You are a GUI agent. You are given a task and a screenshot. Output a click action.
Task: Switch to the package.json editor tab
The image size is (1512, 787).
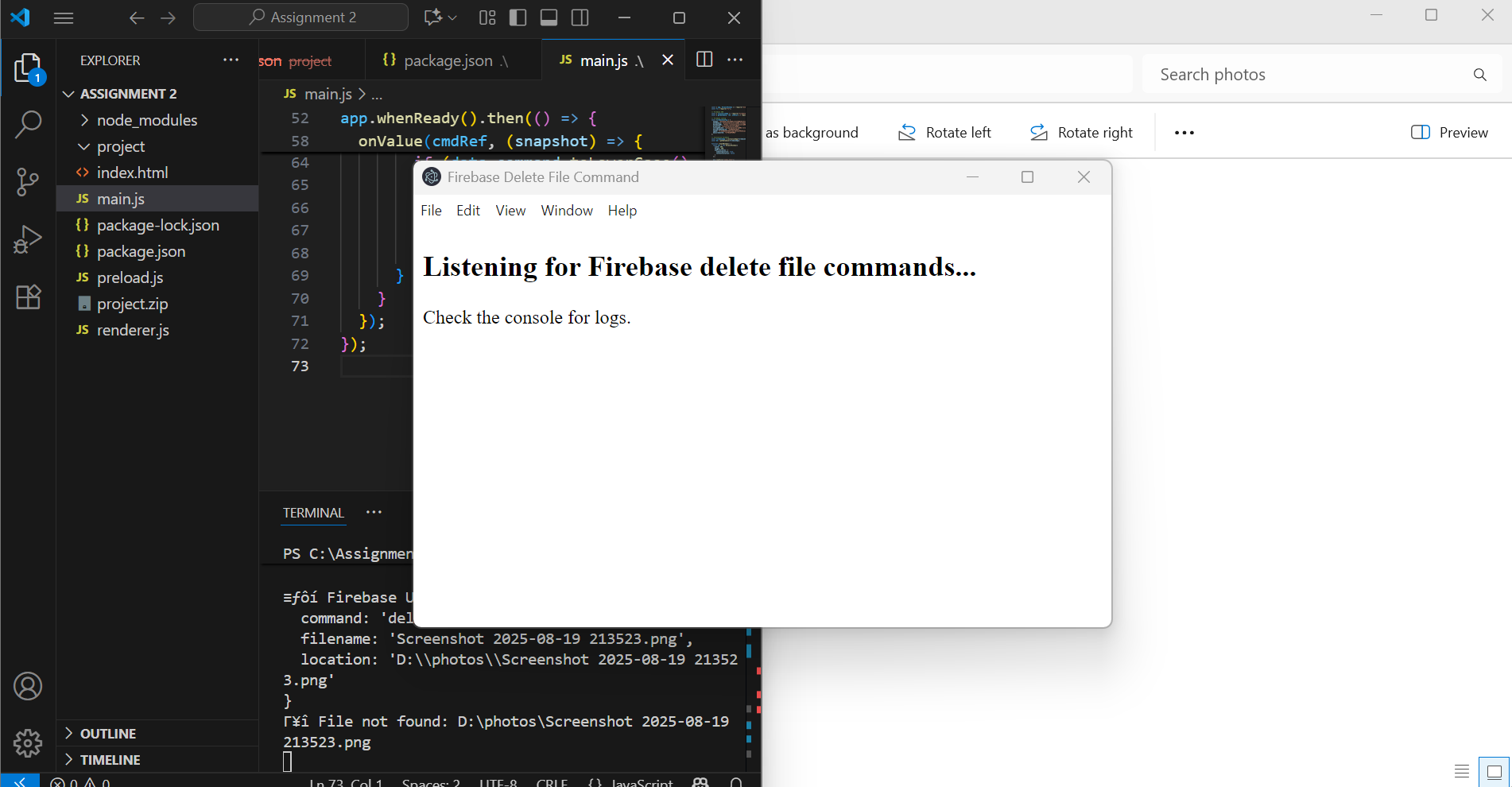tap(448, 60)
